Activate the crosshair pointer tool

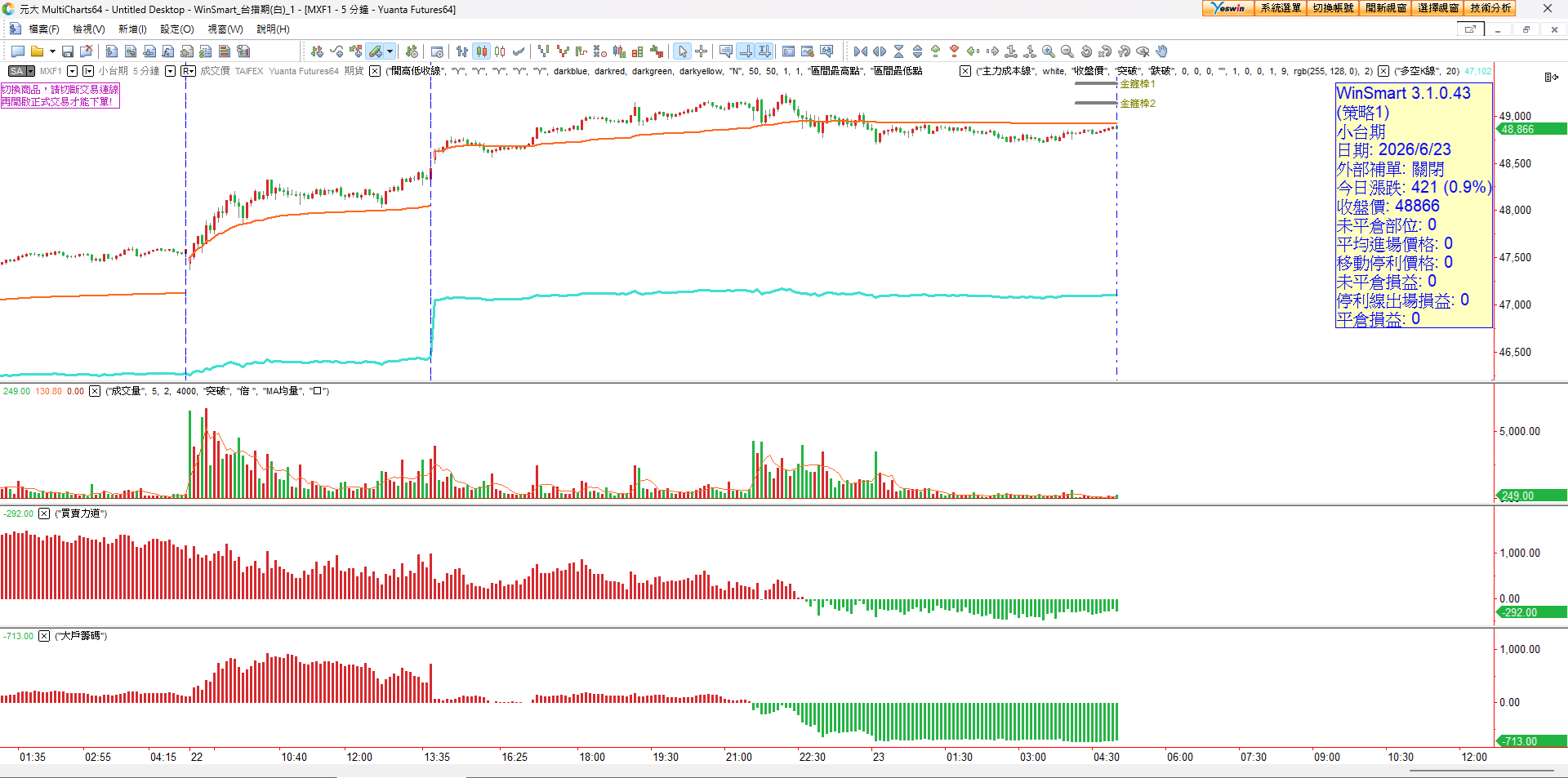click(x=702, y=51)
